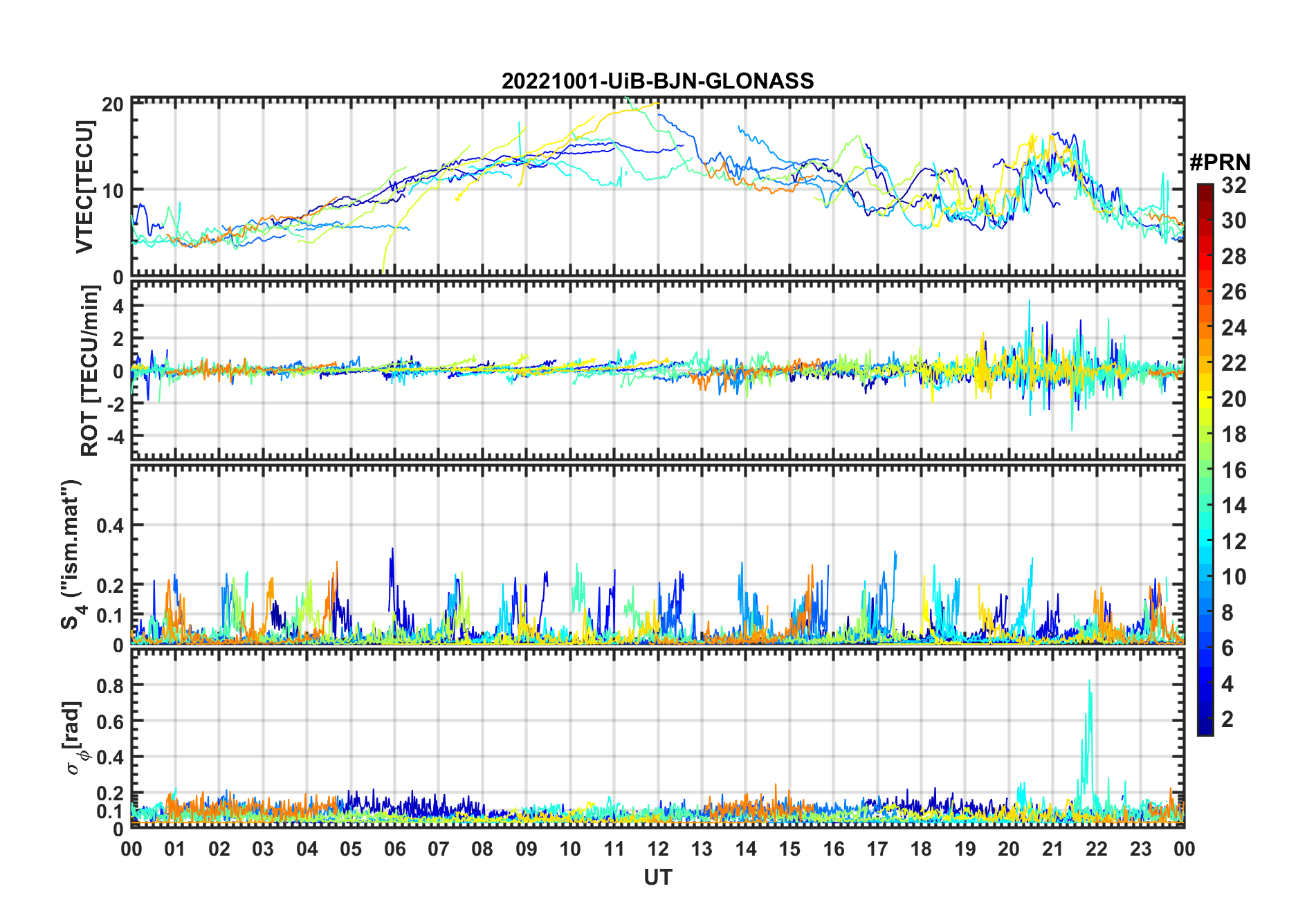Click x-axis hour label 23
1316x920 pixels.
[x=1141, y=849]
